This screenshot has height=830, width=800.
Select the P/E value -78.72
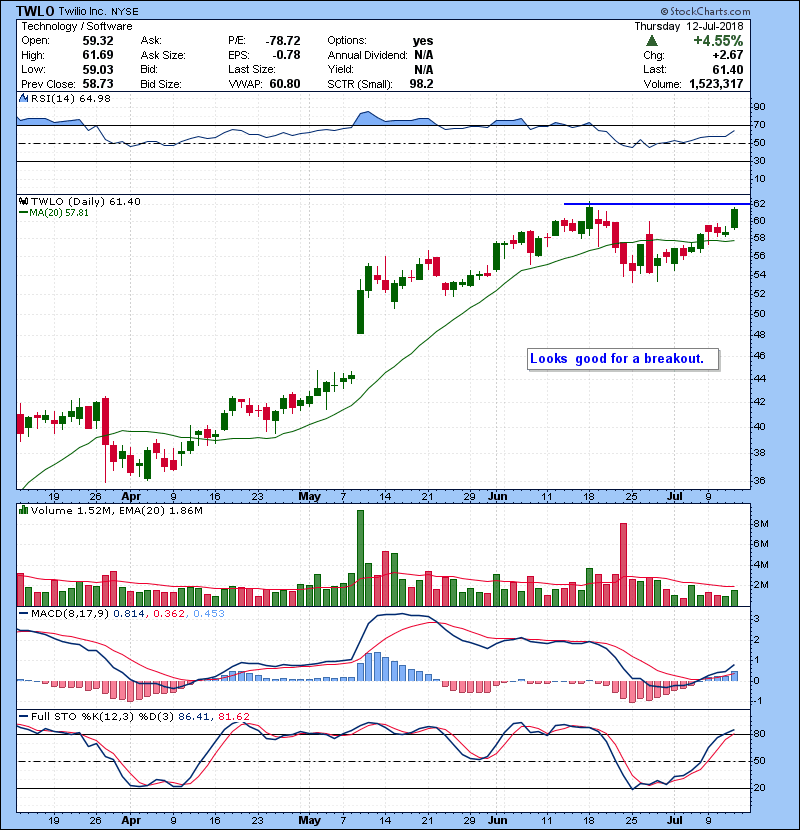pyautogui.click(x=283, y=41)
